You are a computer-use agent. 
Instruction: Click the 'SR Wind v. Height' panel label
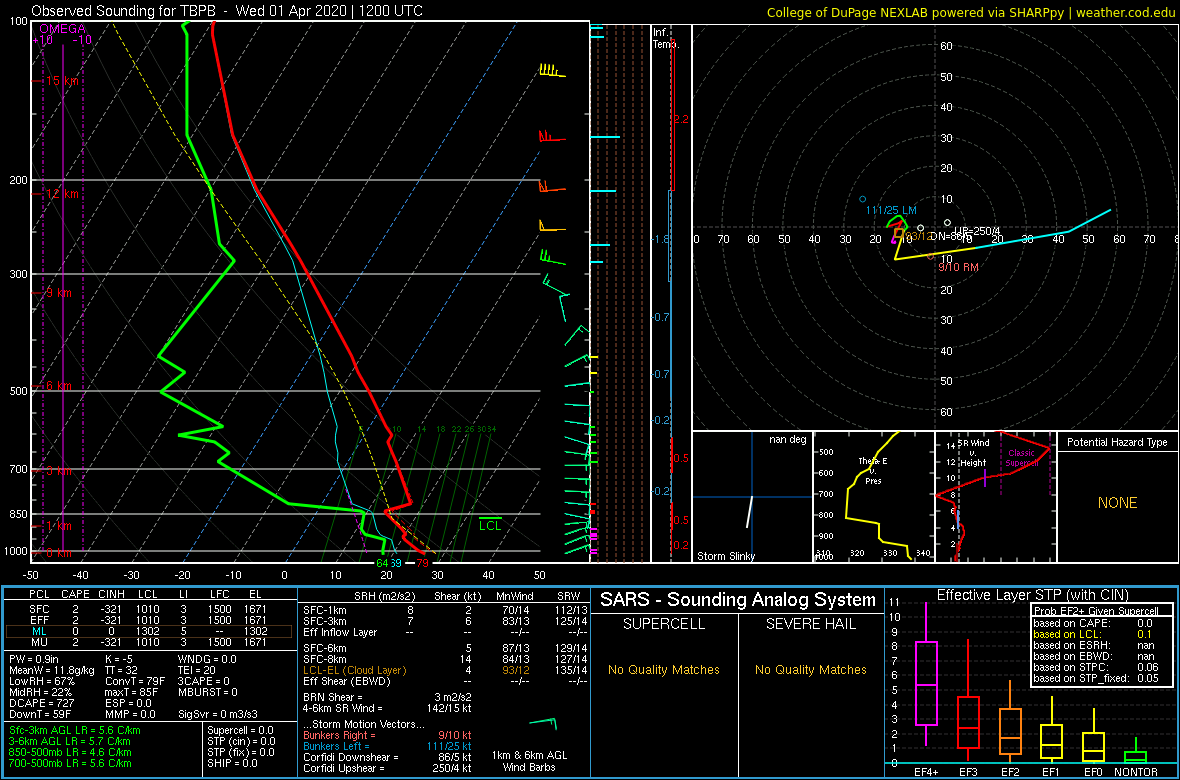coord(972,452)
